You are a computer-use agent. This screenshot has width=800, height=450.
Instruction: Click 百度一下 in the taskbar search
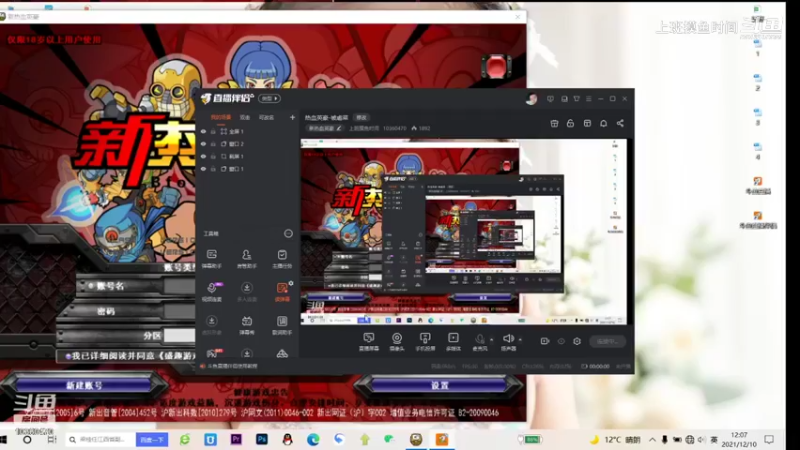[x=152, y=439]
